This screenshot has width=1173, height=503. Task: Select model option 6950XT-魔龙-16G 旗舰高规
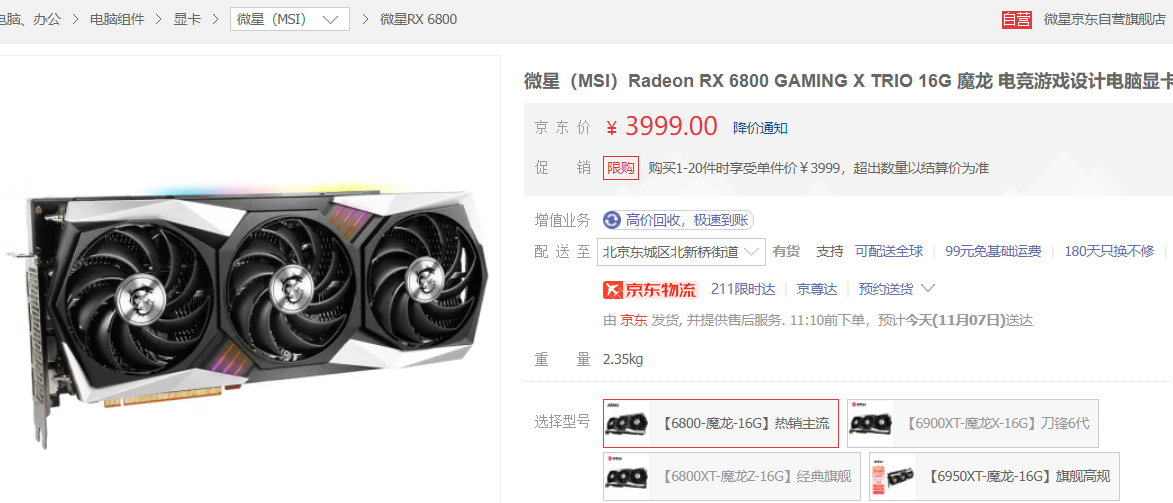point(994,477)
